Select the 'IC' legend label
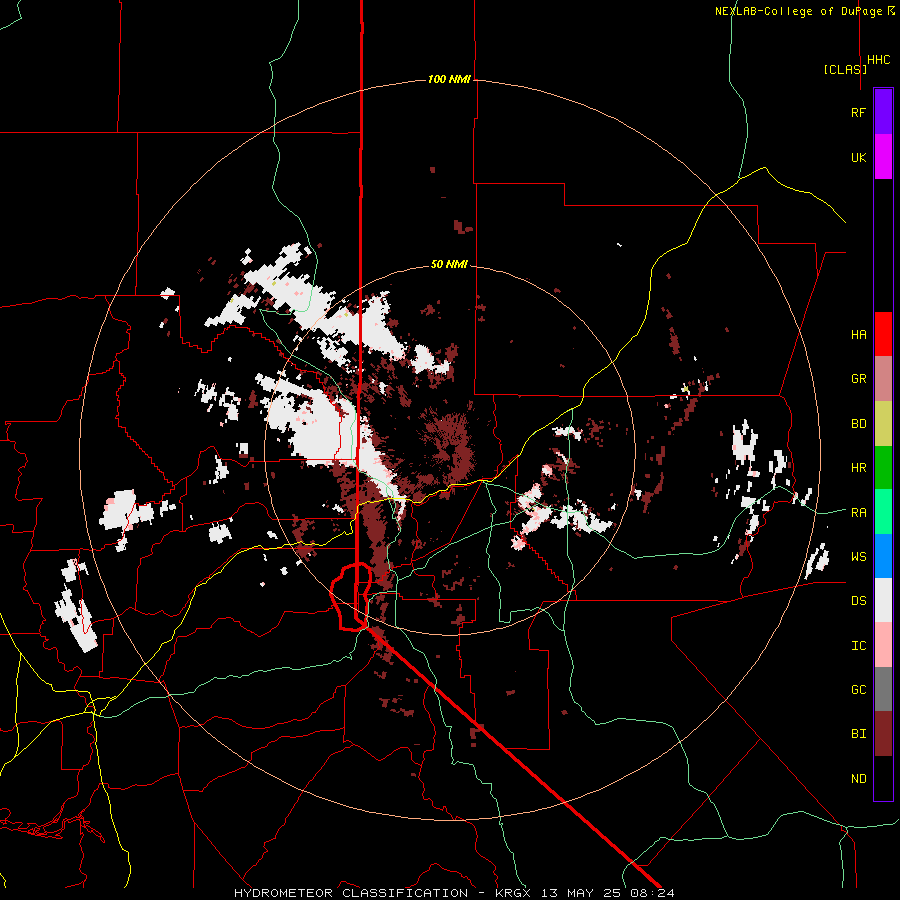The width and height of the screenshot is (900, 900). 858,646
